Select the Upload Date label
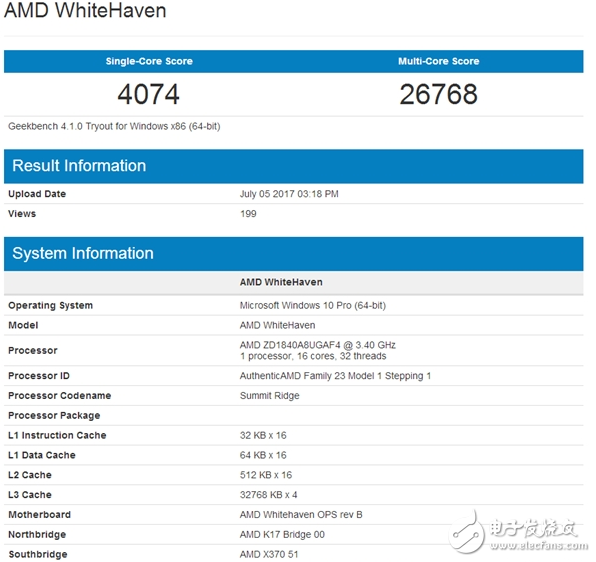The width and height of the screenshot is (596, 562). (x=37, y=194)
